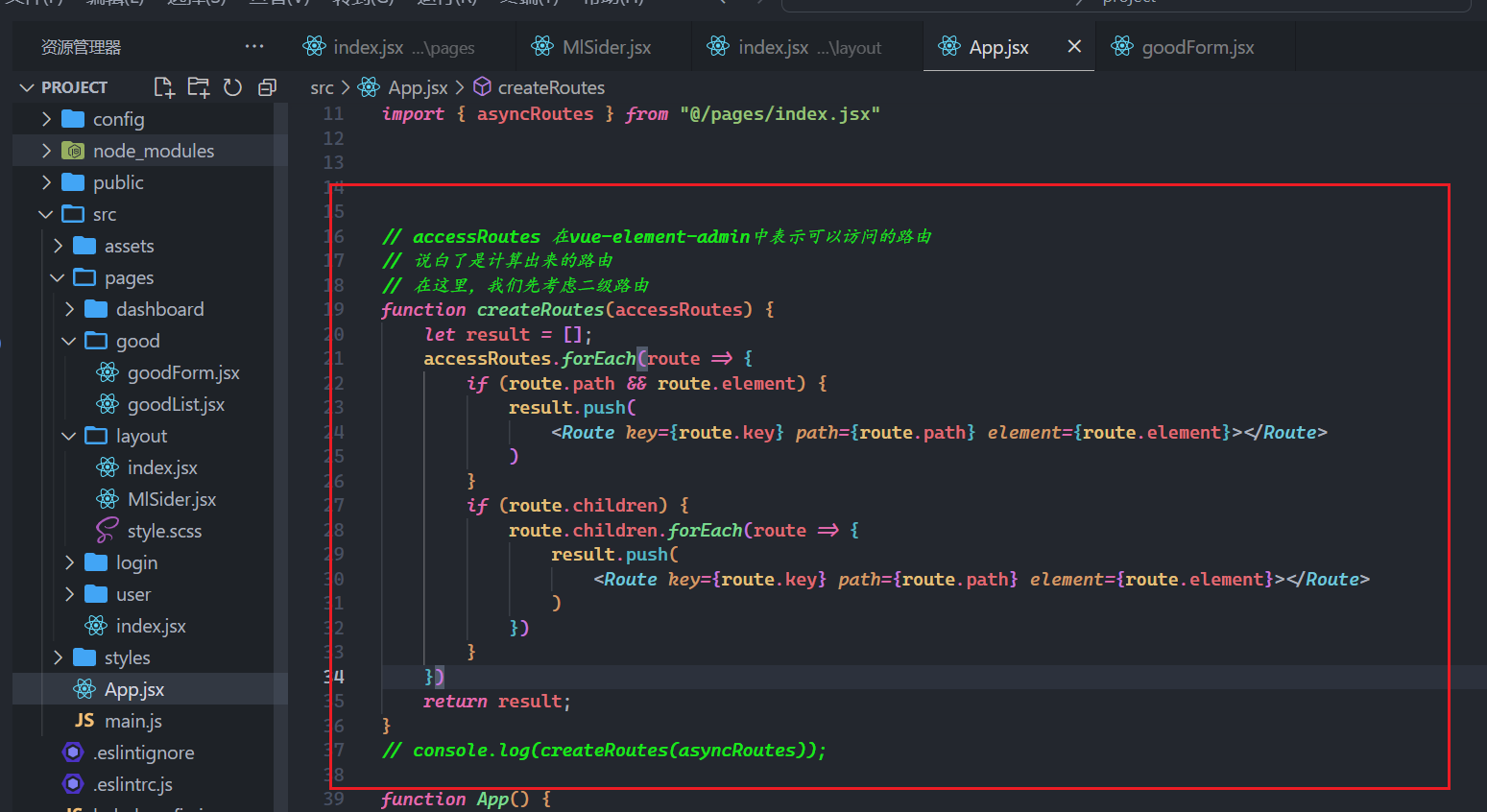Click the accessRoutes comment on line 16
The image size is (1487, 812).
click(657, 237)
